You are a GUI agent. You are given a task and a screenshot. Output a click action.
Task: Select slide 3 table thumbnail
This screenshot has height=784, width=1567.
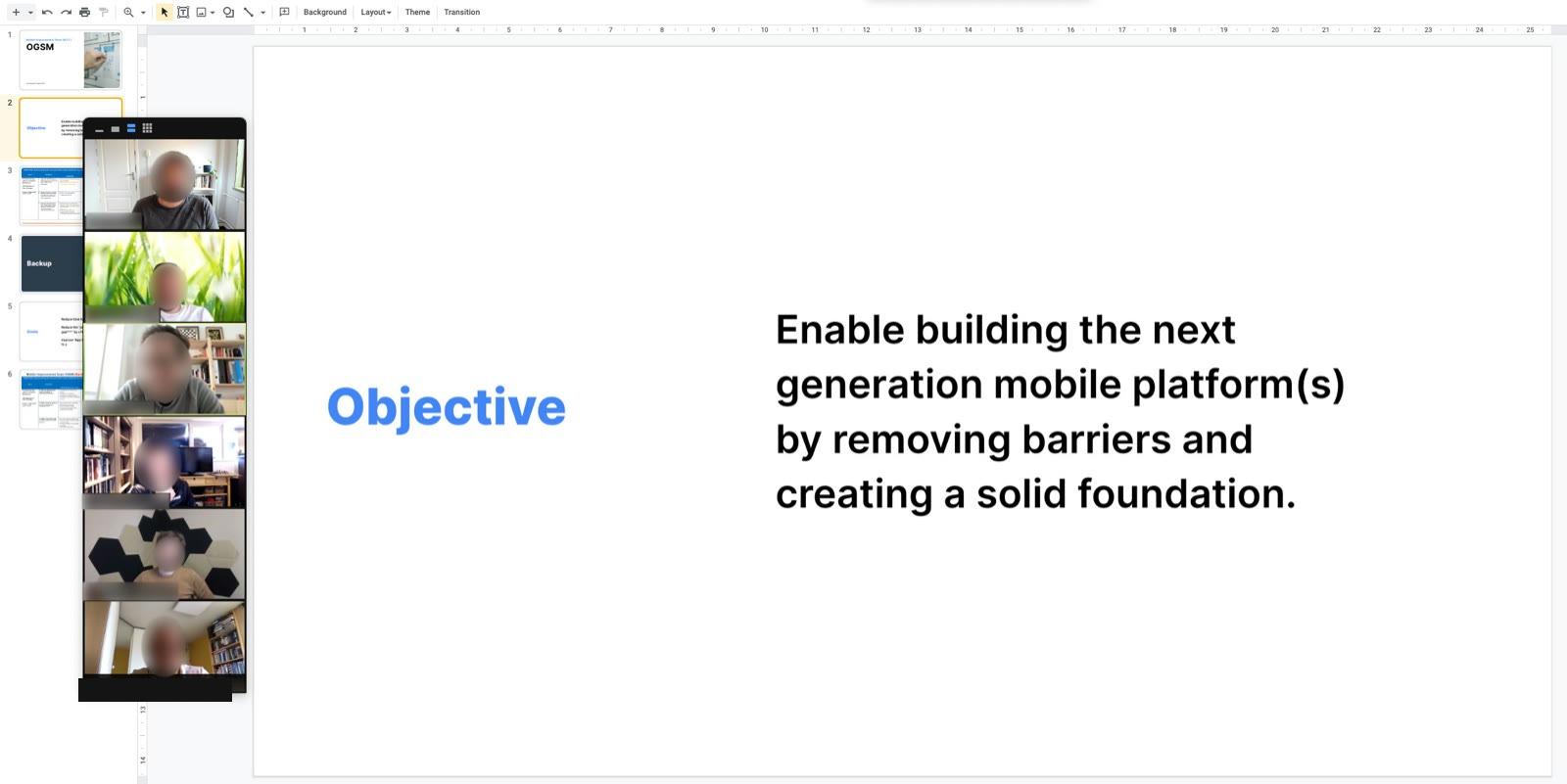point(51,196)
